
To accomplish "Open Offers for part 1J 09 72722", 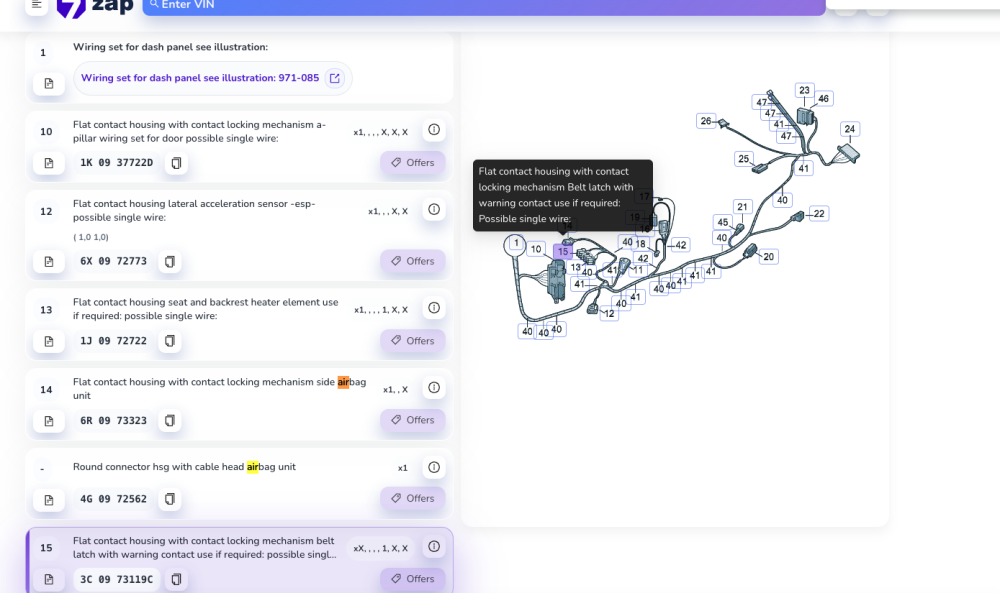I will click(413, 340).
